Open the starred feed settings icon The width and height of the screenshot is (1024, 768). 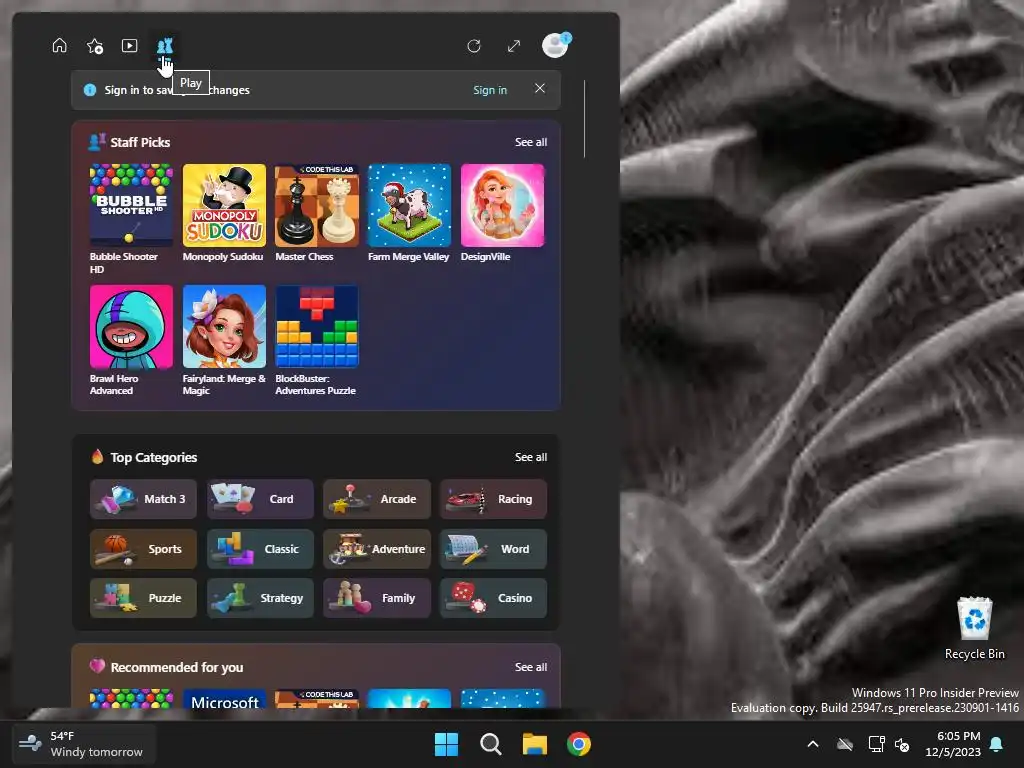tap(95, 46)
